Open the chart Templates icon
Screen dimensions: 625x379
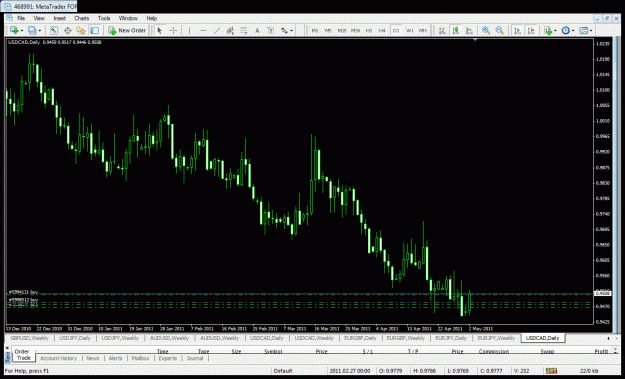[584, 30]
